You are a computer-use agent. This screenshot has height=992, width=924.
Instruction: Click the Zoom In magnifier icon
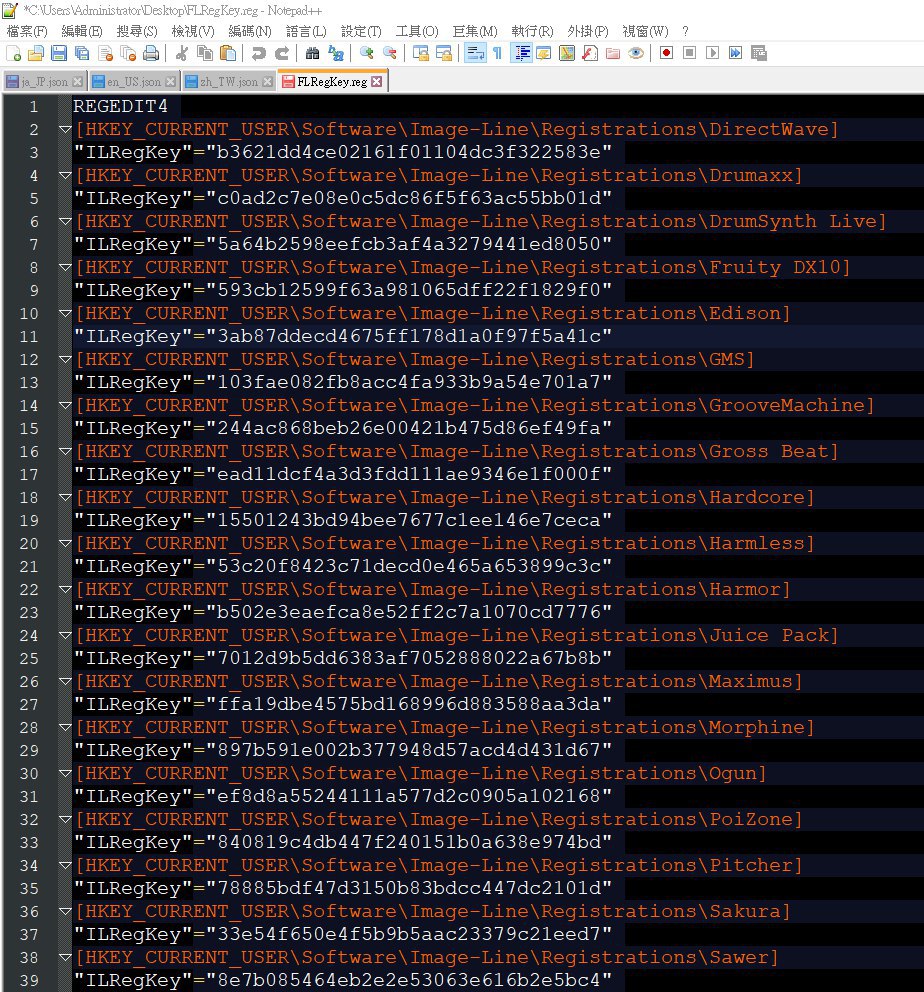tap(367, 53)
